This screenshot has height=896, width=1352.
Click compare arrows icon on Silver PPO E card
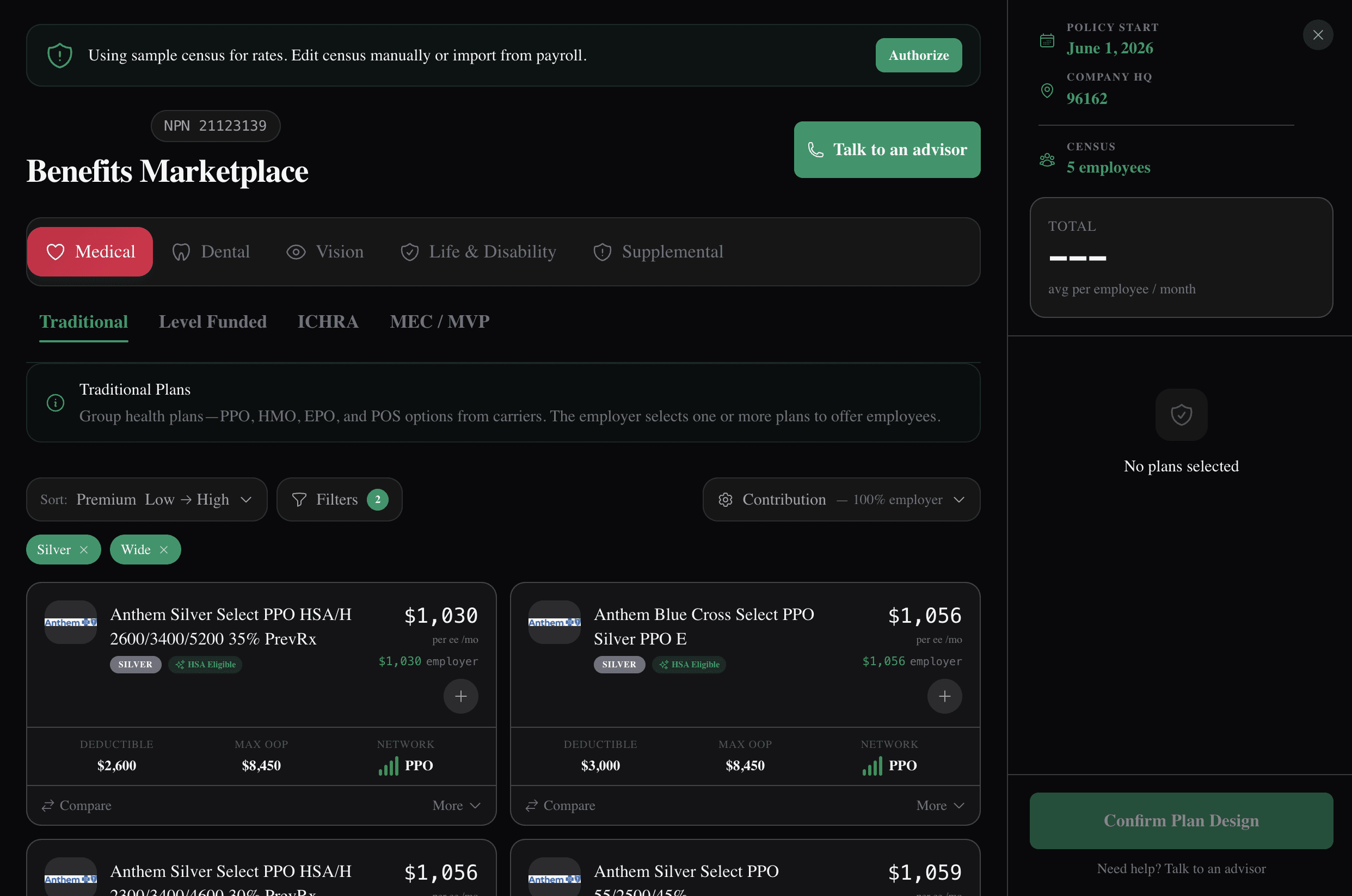click(x=532, y=805)
